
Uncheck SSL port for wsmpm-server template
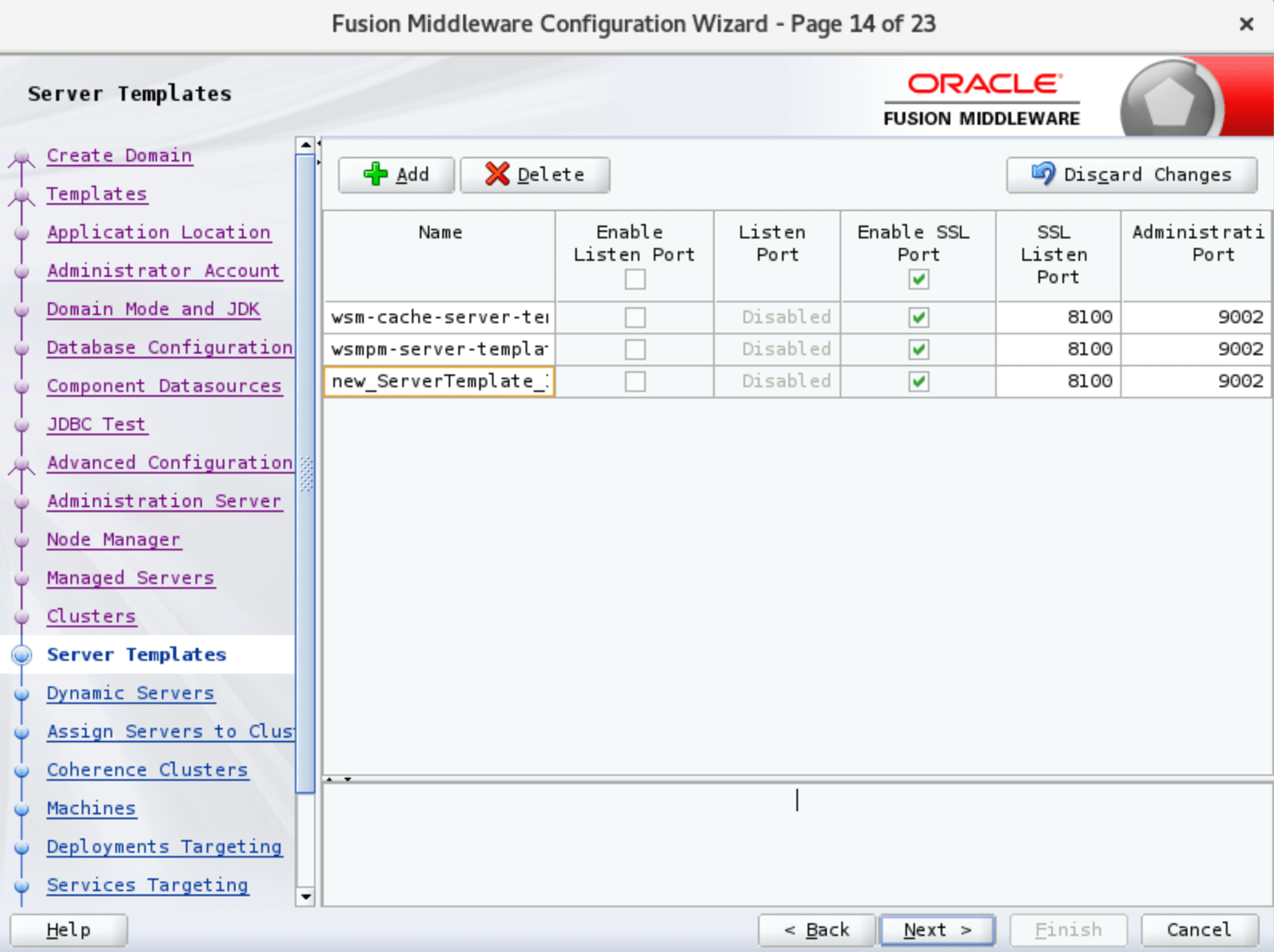tap(919, 350)
